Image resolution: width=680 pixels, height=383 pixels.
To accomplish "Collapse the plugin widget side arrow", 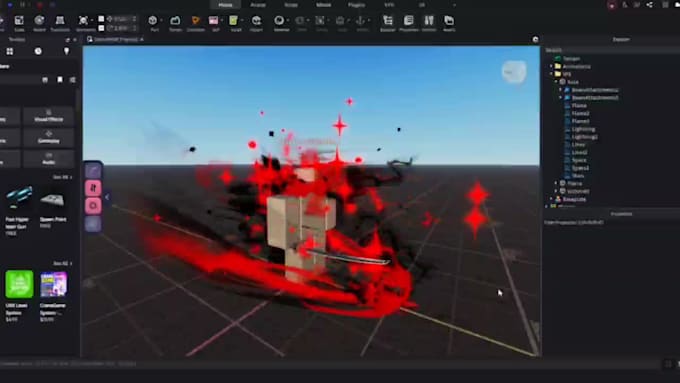I will click(107, 197).
